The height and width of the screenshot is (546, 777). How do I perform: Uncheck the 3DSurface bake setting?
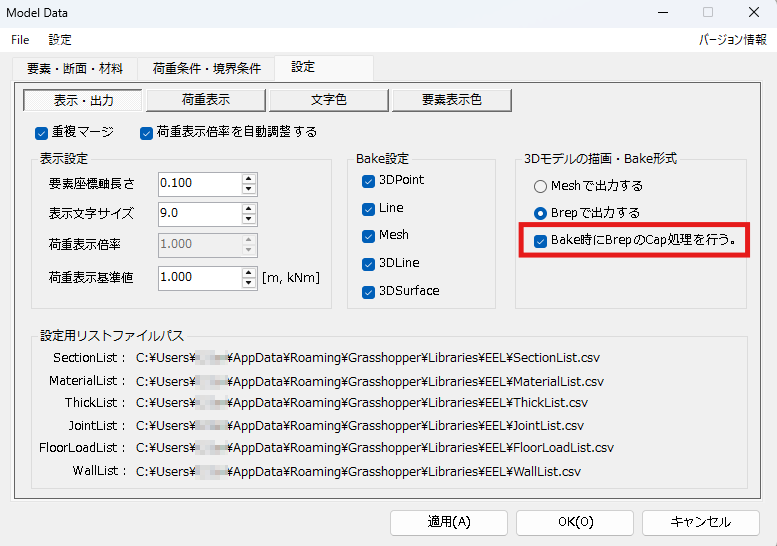[x=368, y=291]
